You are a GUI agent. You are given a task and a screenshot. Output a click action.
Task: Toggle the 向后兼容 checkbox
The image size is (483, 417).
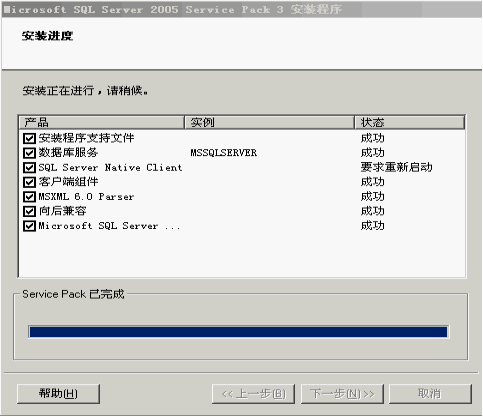click(x=29, y=211)
